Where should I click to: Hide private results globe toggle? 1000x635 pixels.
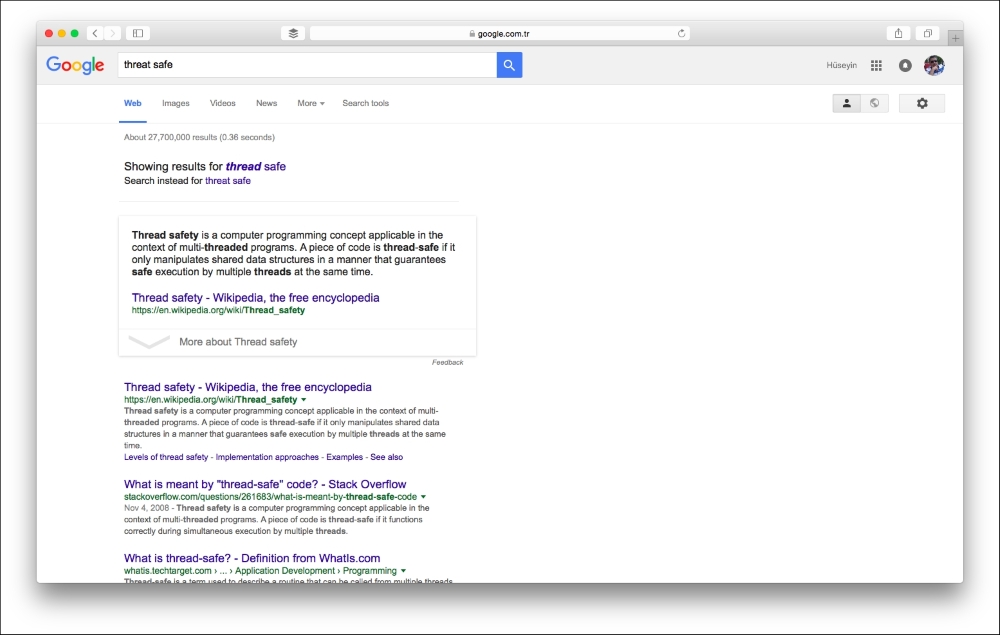tap(874, 103)
